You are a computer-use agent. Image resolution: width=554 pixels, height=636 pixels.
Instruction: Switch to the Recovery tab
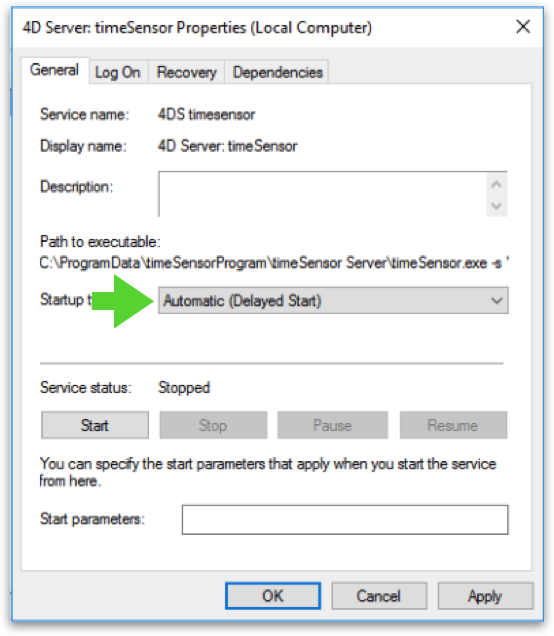(x=186, y=73)
